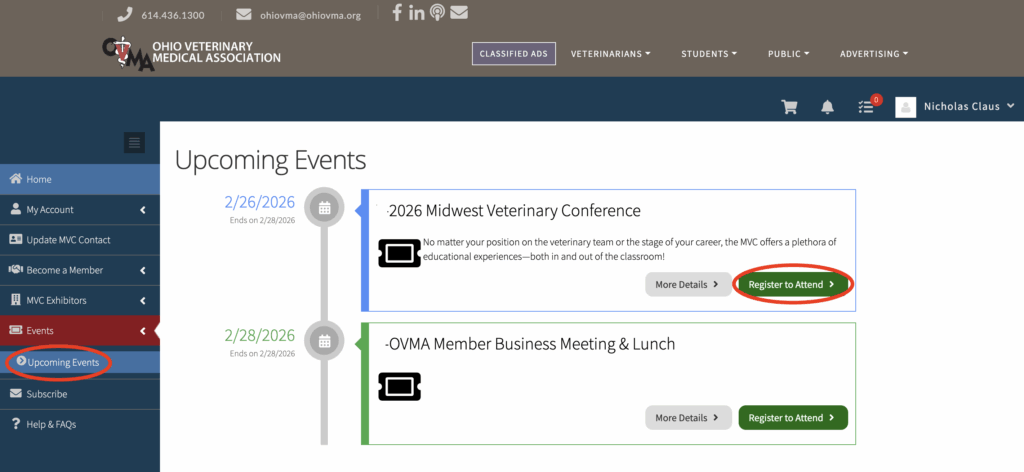Expand the MVC Exhibitors sidebar section
This screenshot has height=472, width=1024.
tap(79, 300)
